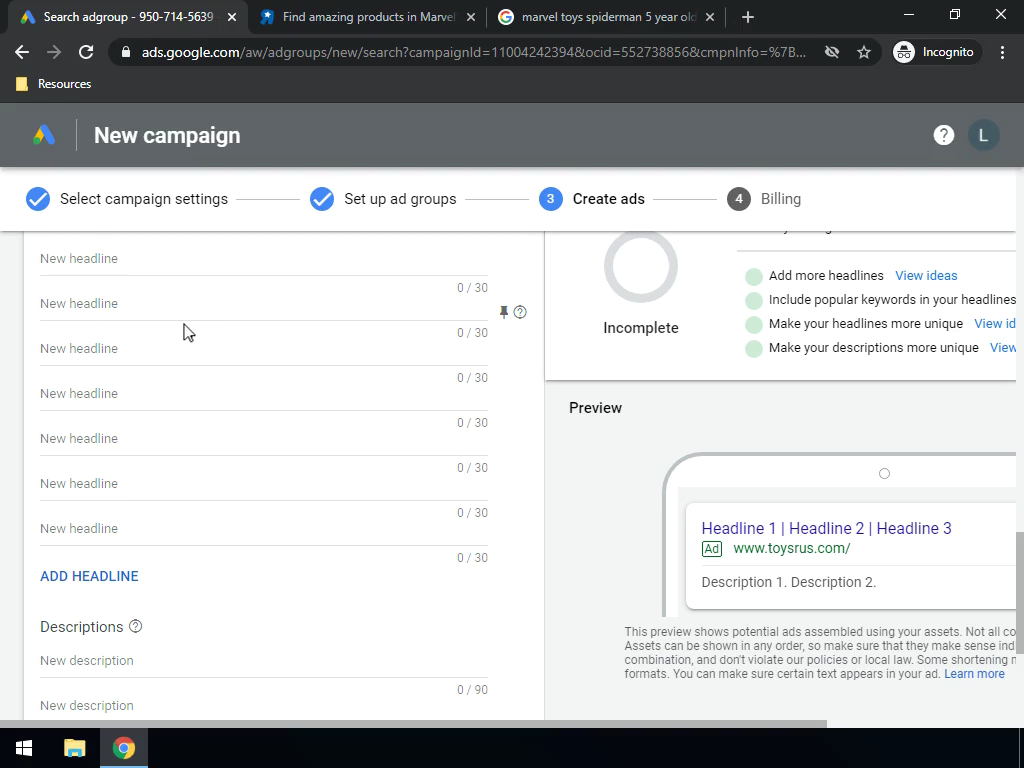Screen dimensions: 1024x768
Task: Click the www.toysrus.com/ URL in ad preview
Action: coord(792,549)
